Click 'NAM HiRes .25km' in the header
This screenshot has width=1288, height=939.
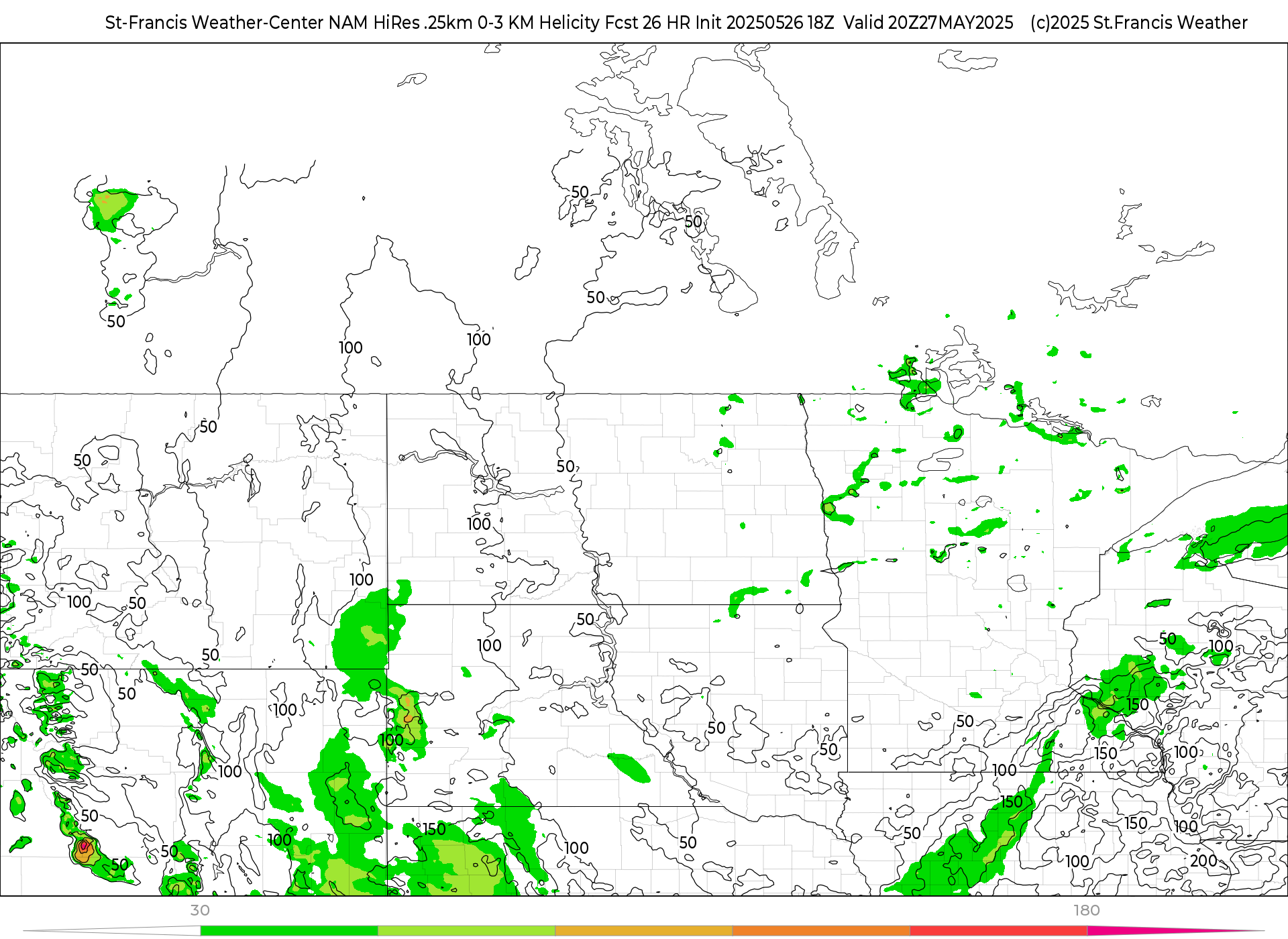point(400,23)
